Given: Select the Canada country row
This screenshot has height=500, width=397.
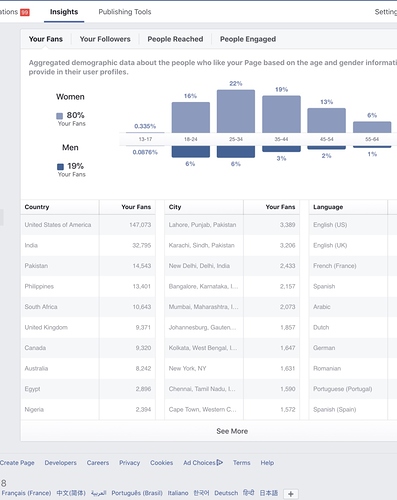Looking at the screenshot, I should [88, 348].
